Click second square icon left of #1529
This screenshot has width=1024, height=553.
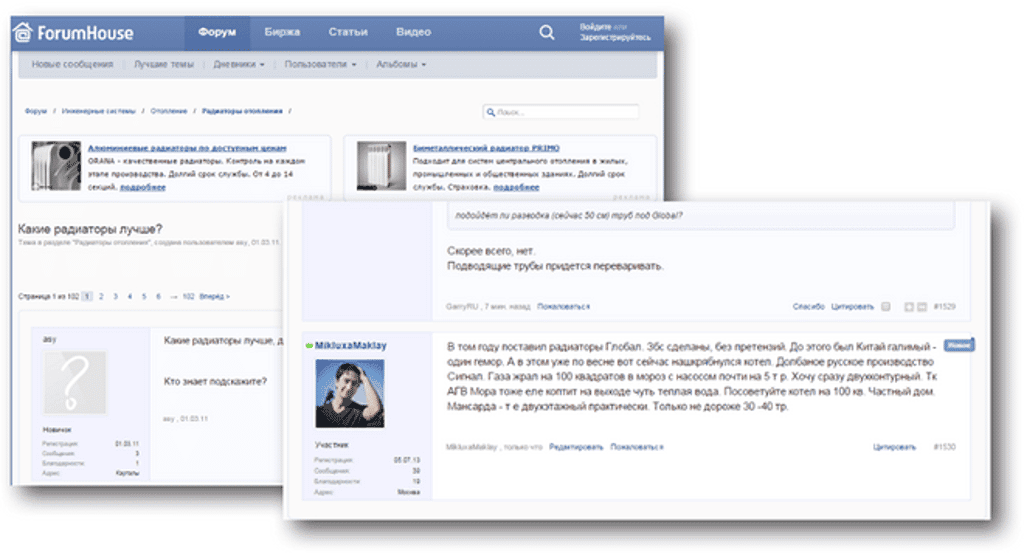tap(921, 307)
